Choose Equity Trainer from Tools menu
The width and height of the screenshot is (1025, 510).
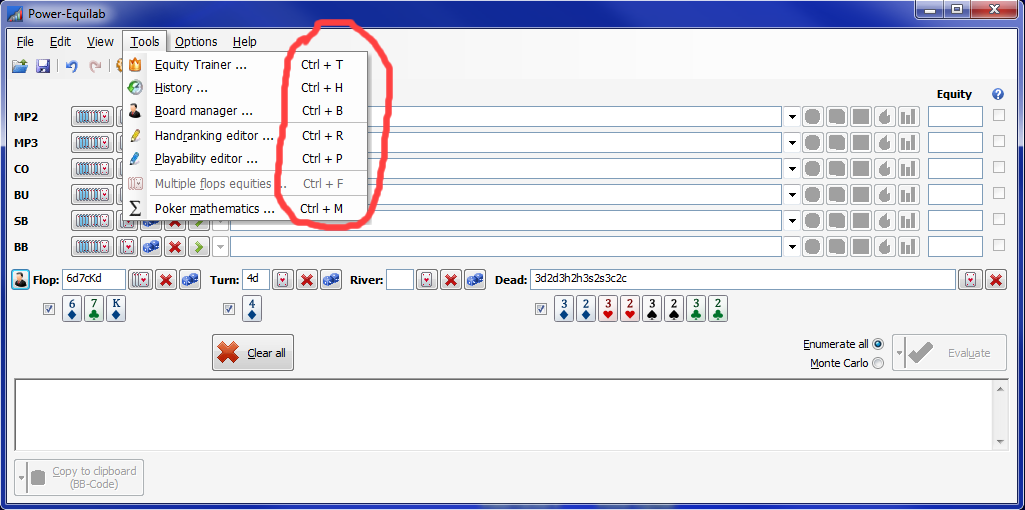(x=246, y=65)
